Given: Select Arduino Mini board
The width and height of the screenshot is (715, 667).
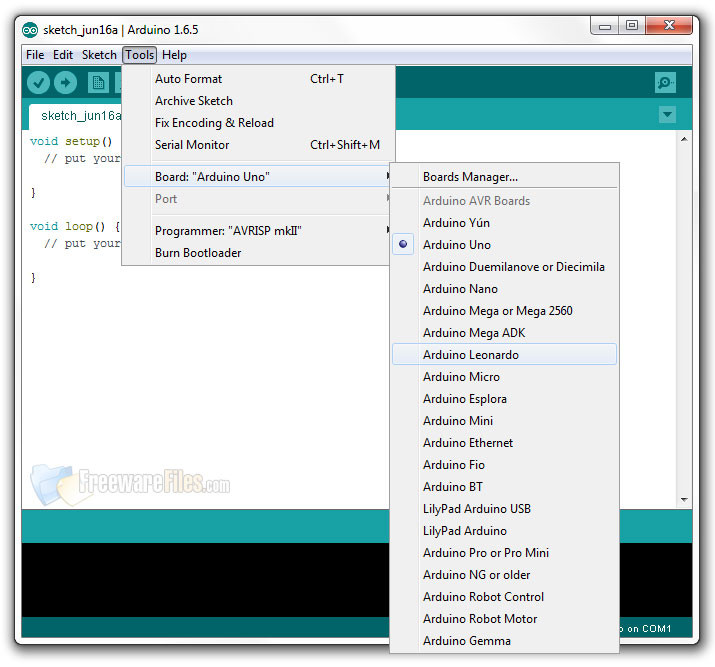Looking at the screenshot, I should (x=504, y=420).
